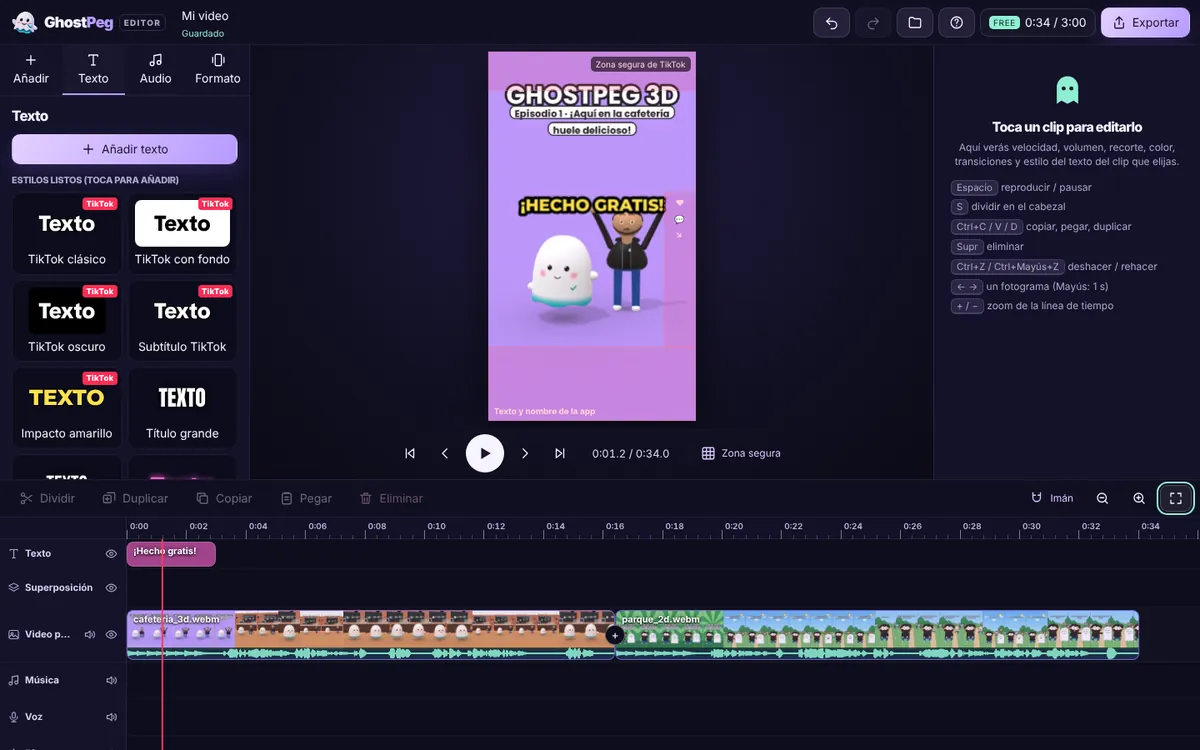Click the ¡HECHO GRATIS! text on preview
The width and height of the screenshot is (1200, 750).
pos(591,205)
